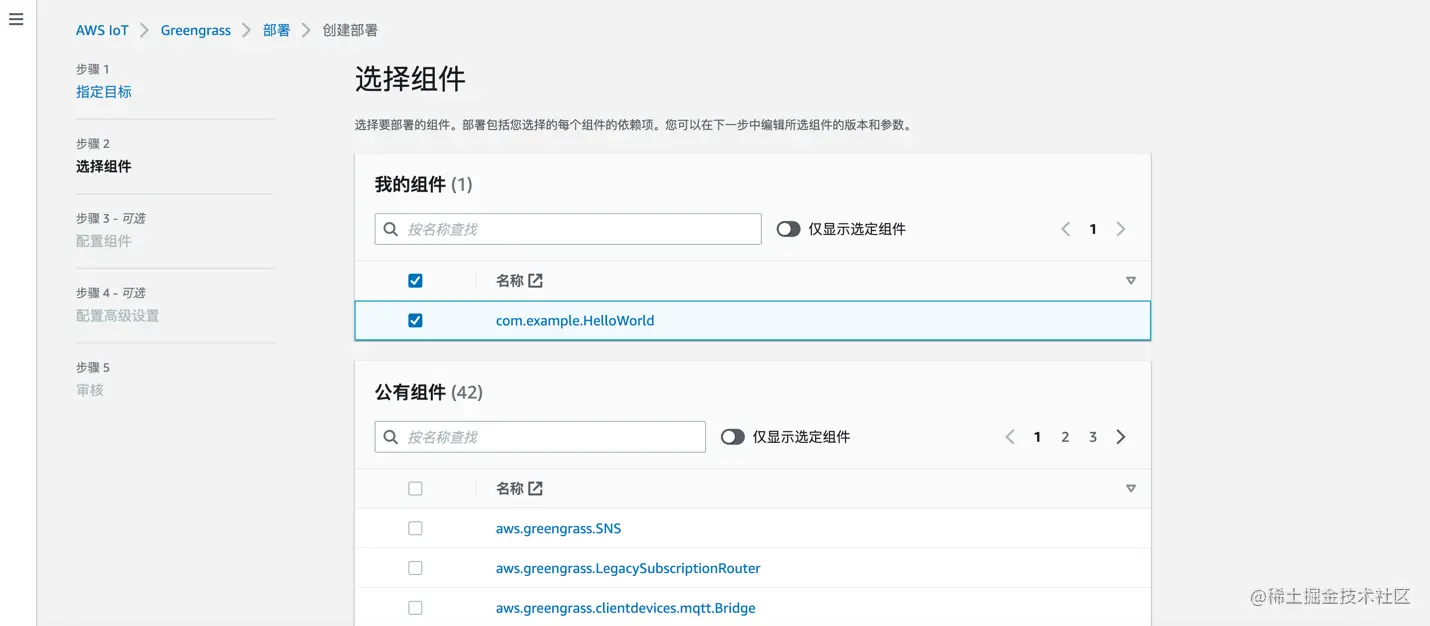The width and height of the screenshot is (1430, 626).
Task: Toggle the select-all checkbox in 我的组件
Action: click(415, 281)
